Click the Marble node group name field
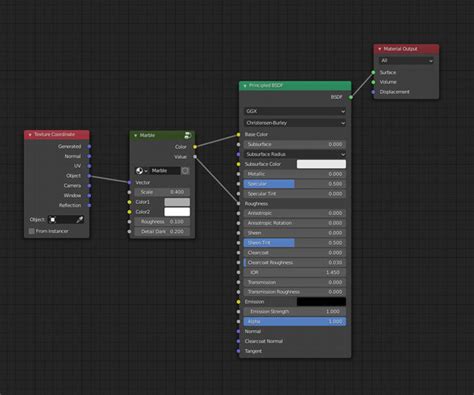This screenshot has height=395, width=474. (165, 171)
